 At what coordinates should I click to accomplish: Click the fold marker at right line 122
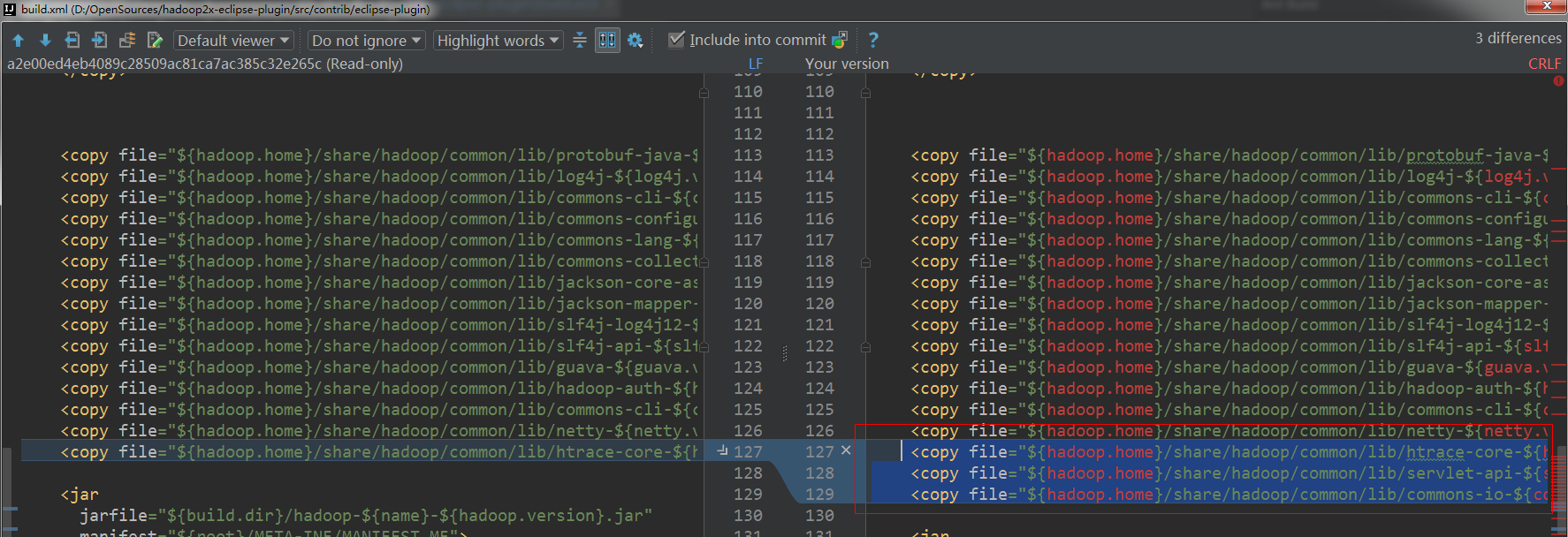point(865,347)
